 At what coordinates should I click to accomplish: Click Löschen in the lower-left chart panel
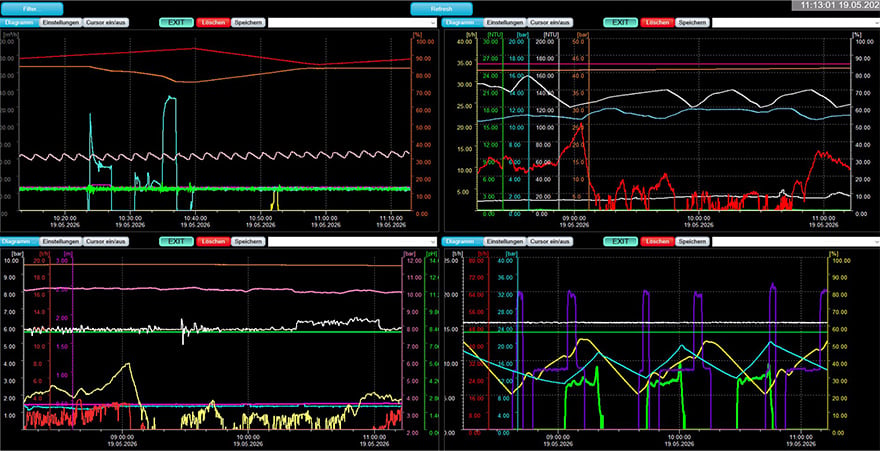pyautogui.click(x=213, y=241)
